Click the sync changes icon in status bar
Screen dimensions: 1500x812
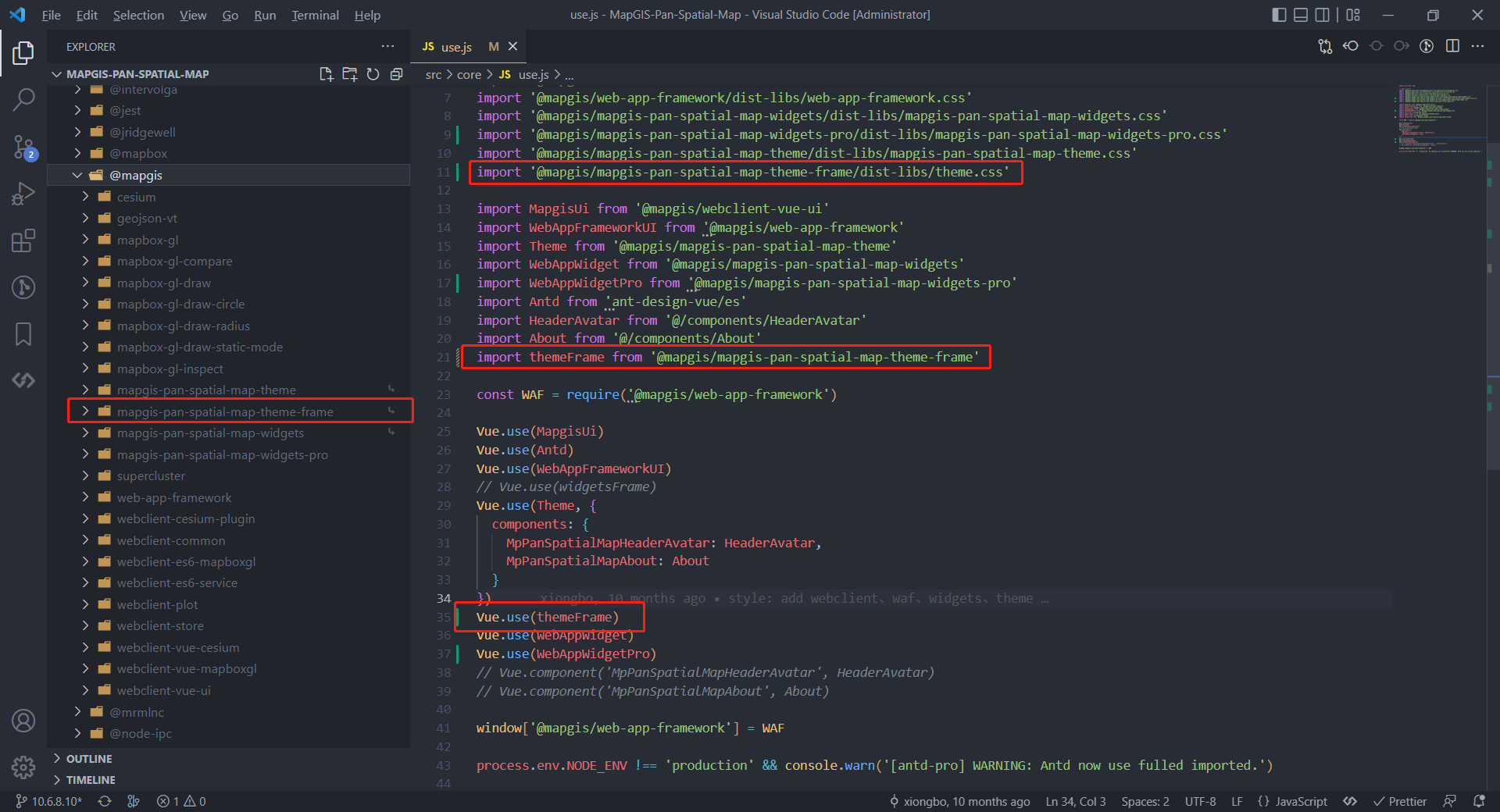[x=105, y=801]
